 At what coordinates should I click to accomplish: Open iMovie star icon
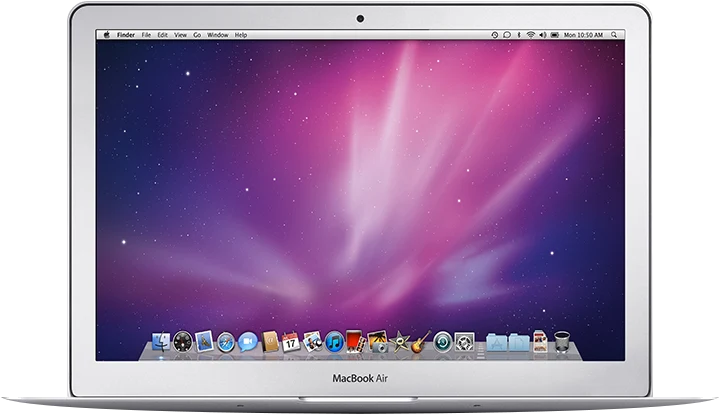399,342
